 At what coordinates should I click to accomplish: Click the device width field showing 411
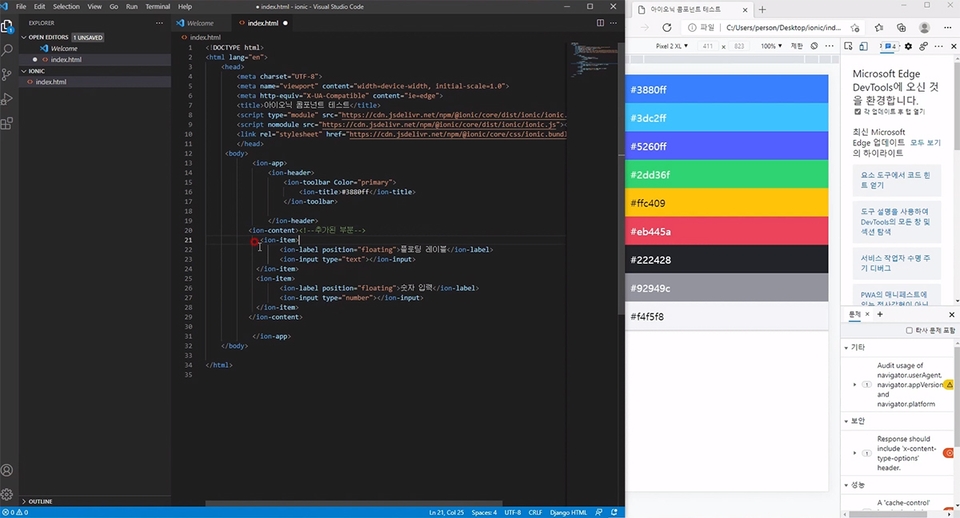708,46
